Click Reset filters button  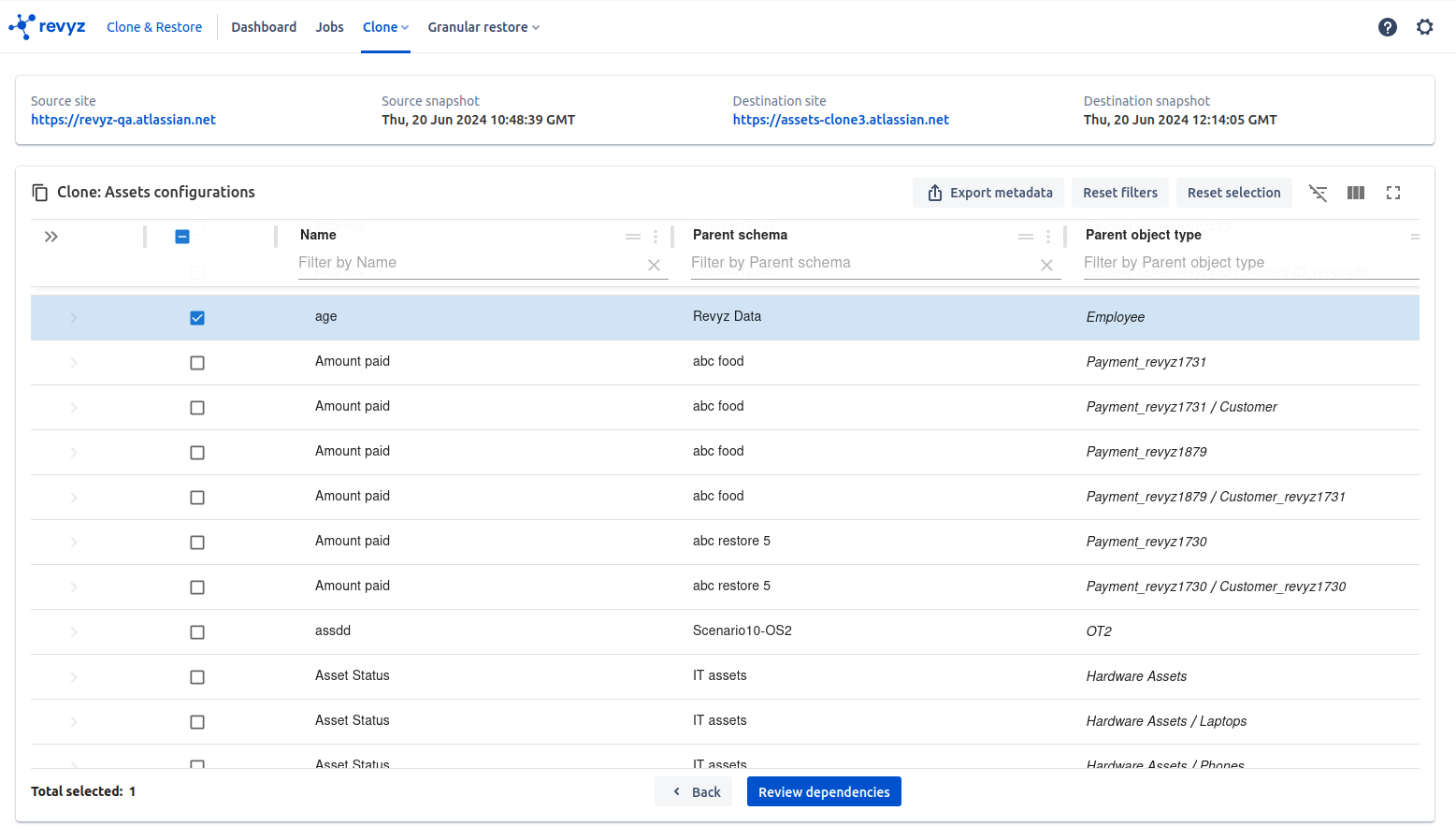pyautogui.click(x=1120, y=193)
